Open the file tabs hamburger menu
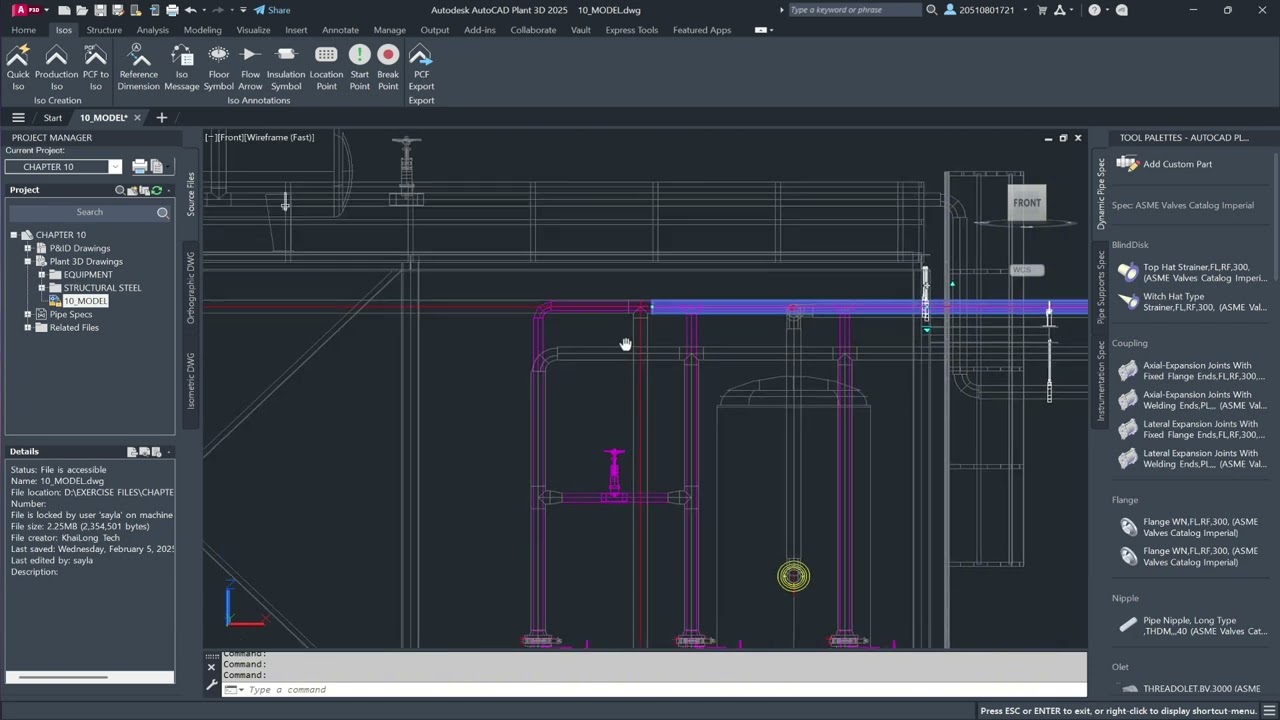This screenshot has height=720, width=1280. coord(18,118)
